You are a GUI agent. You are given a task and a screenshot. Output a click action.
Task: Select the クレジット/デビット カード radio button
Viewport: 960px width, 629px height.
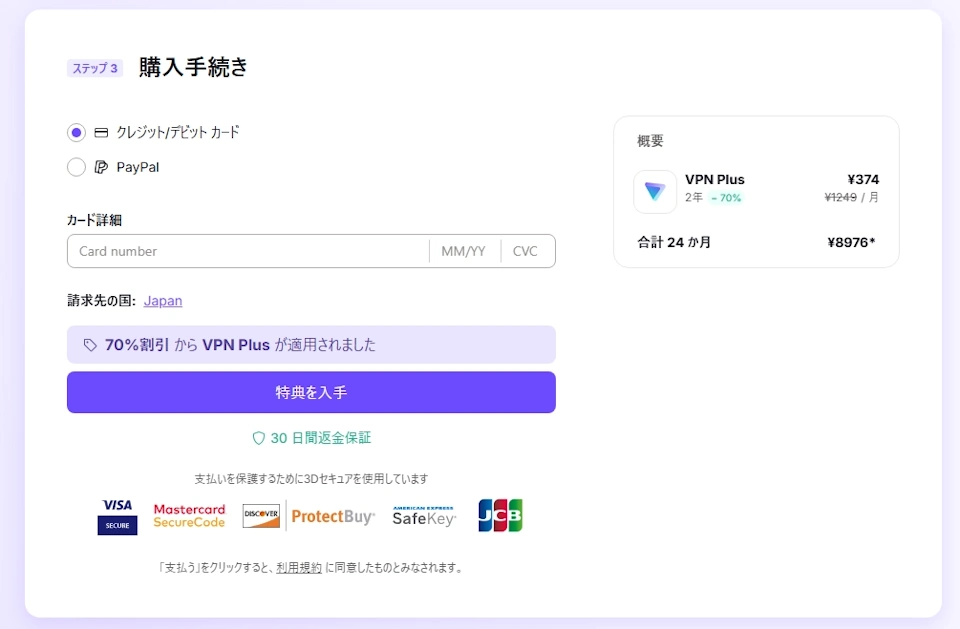pyautogui.click(x=76, y=131)
